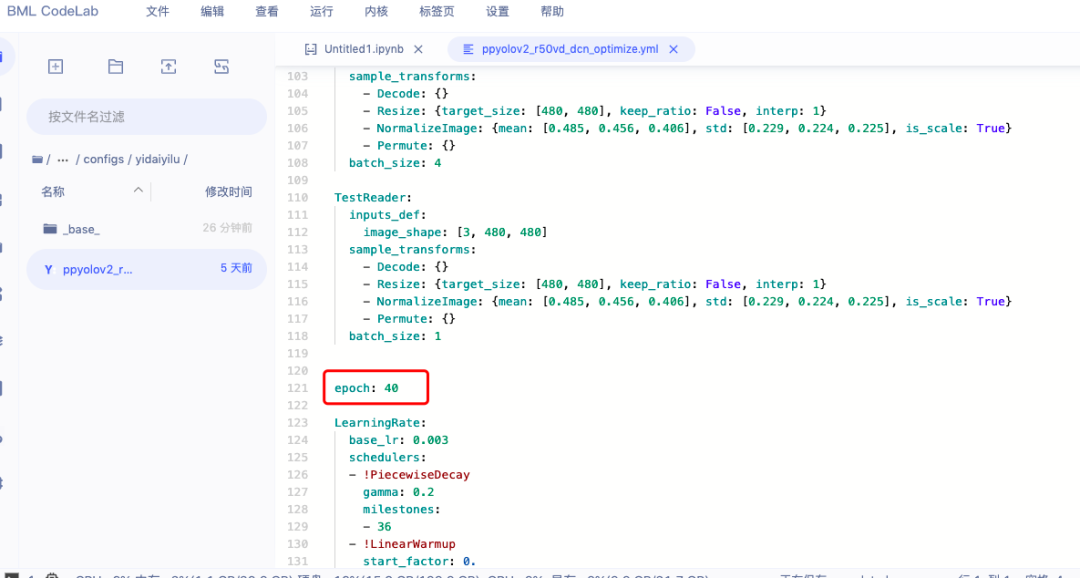Switch to the ppyolov2_r50vd_dcn_optimize.yml tab
The height and width of the screenshot is (578, 1080).
click(570, 49)
